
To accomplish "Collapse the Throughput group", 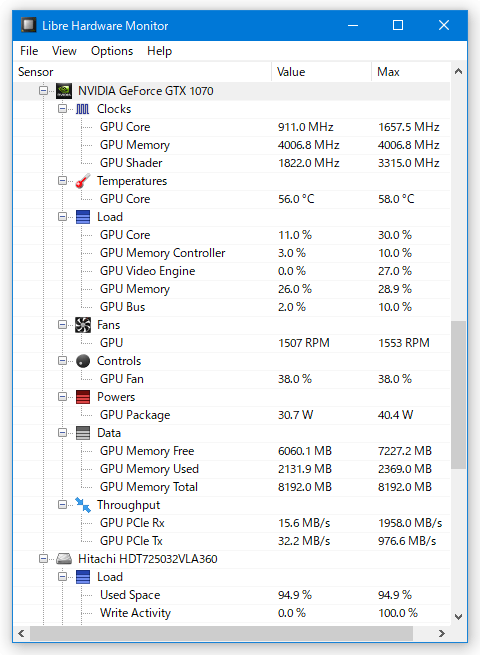I will pos(62,504).
